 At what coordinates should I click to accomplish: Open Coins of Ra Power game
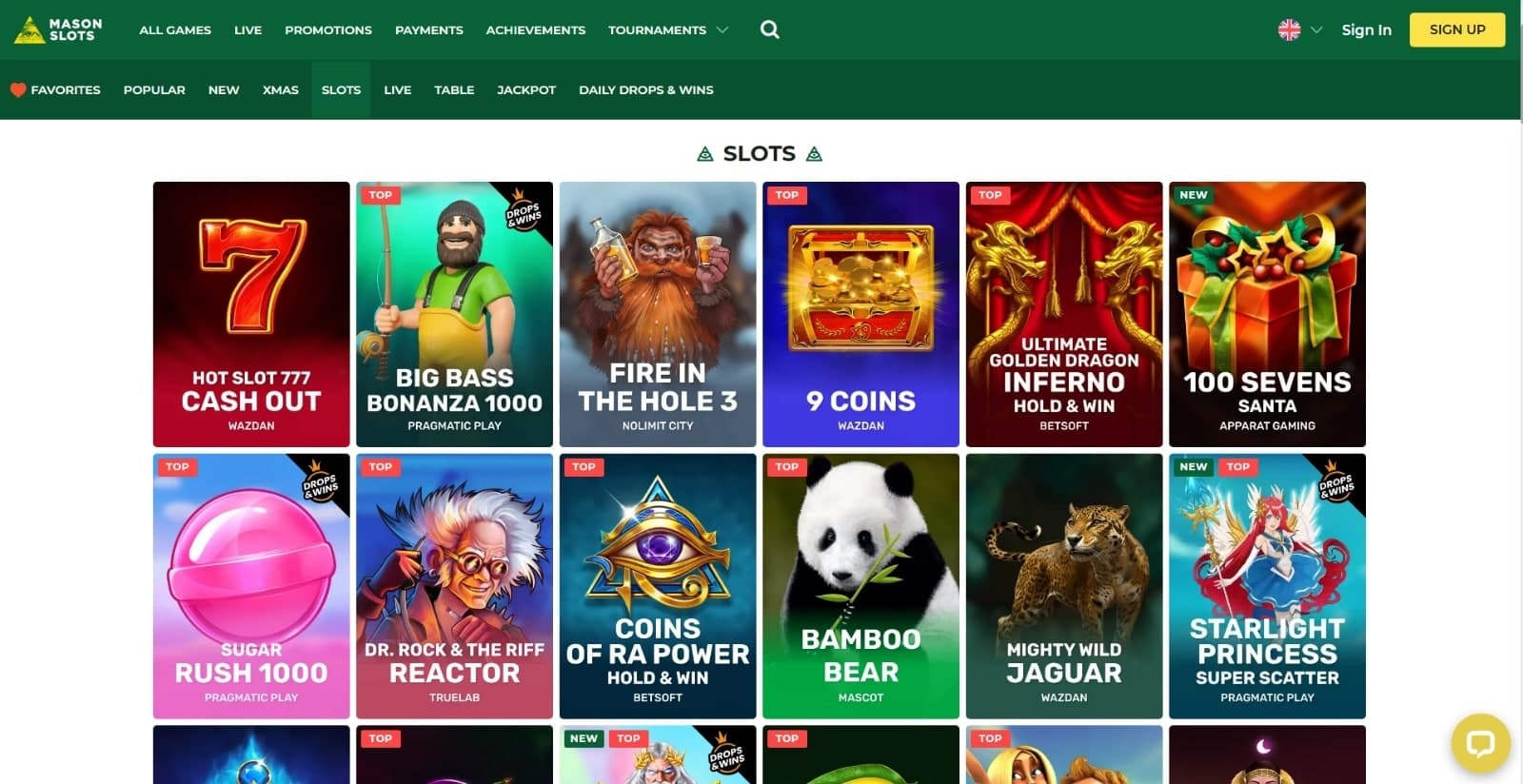tap(658, 586)
